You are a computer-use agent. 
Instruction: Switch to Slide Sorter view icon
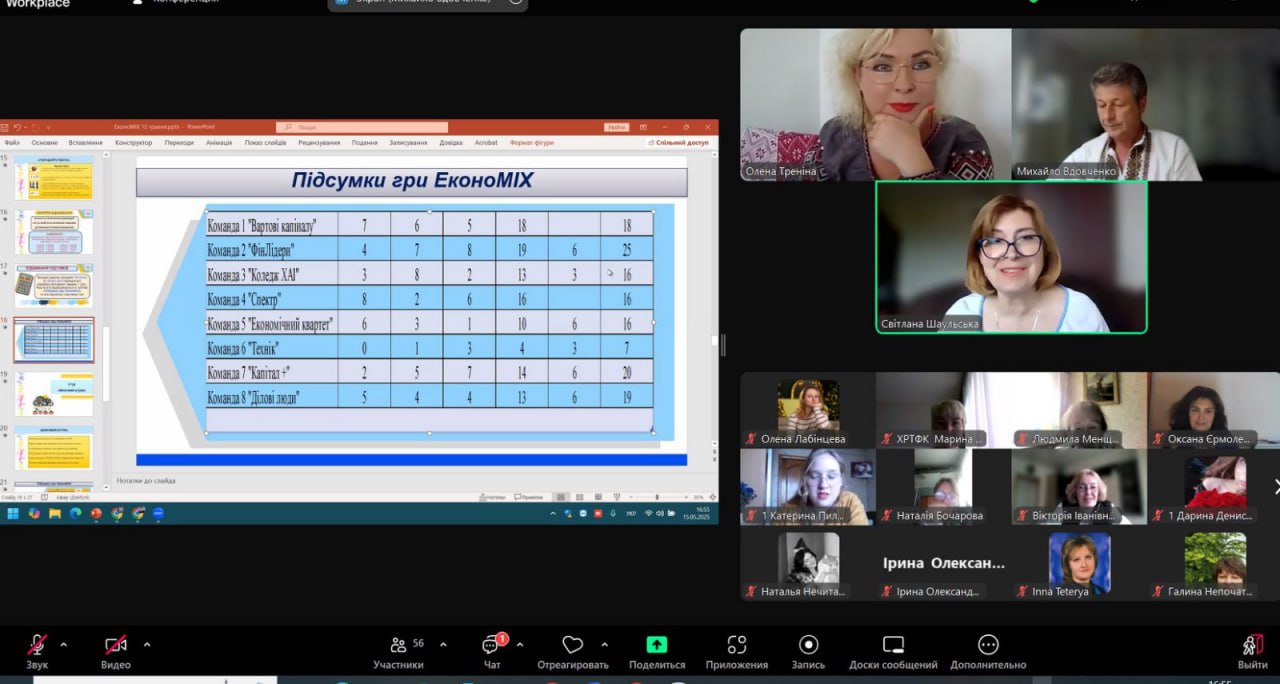click(578, 497)
